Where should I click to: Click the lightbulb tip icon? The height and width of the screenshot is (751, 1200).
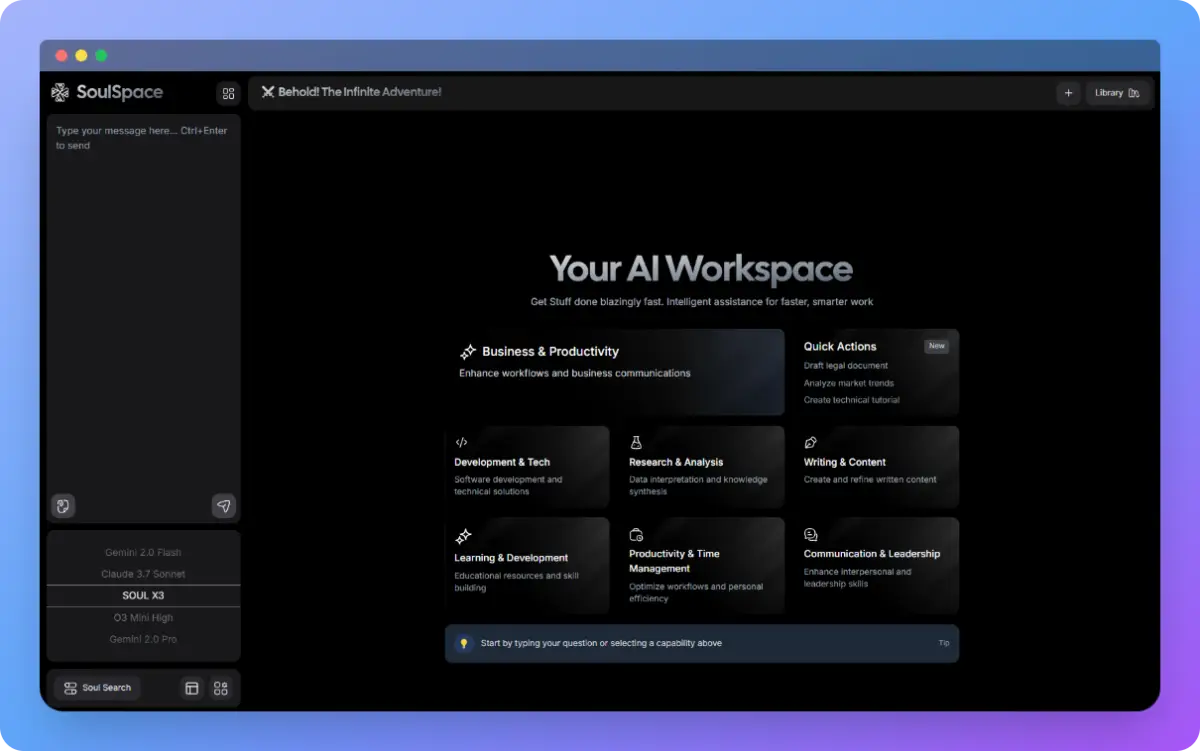[464, 643]
